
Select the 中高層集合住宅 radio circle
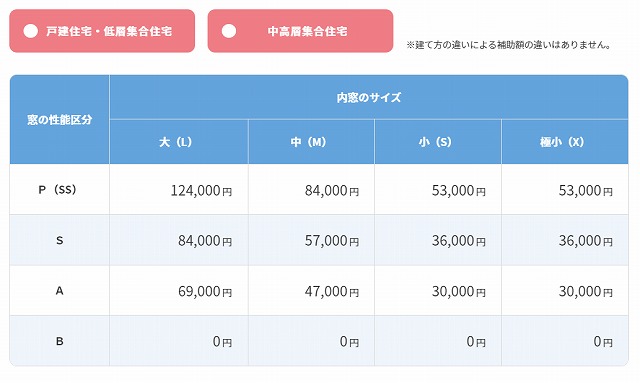tap(229, 31)
